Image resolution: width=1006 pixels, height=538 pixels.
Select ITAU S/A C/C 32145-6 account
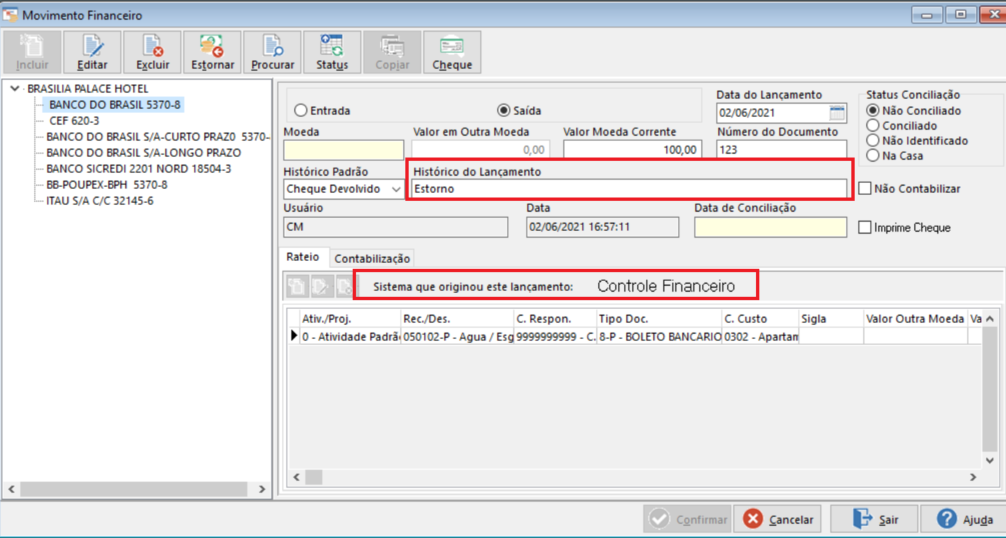(99, 201)
